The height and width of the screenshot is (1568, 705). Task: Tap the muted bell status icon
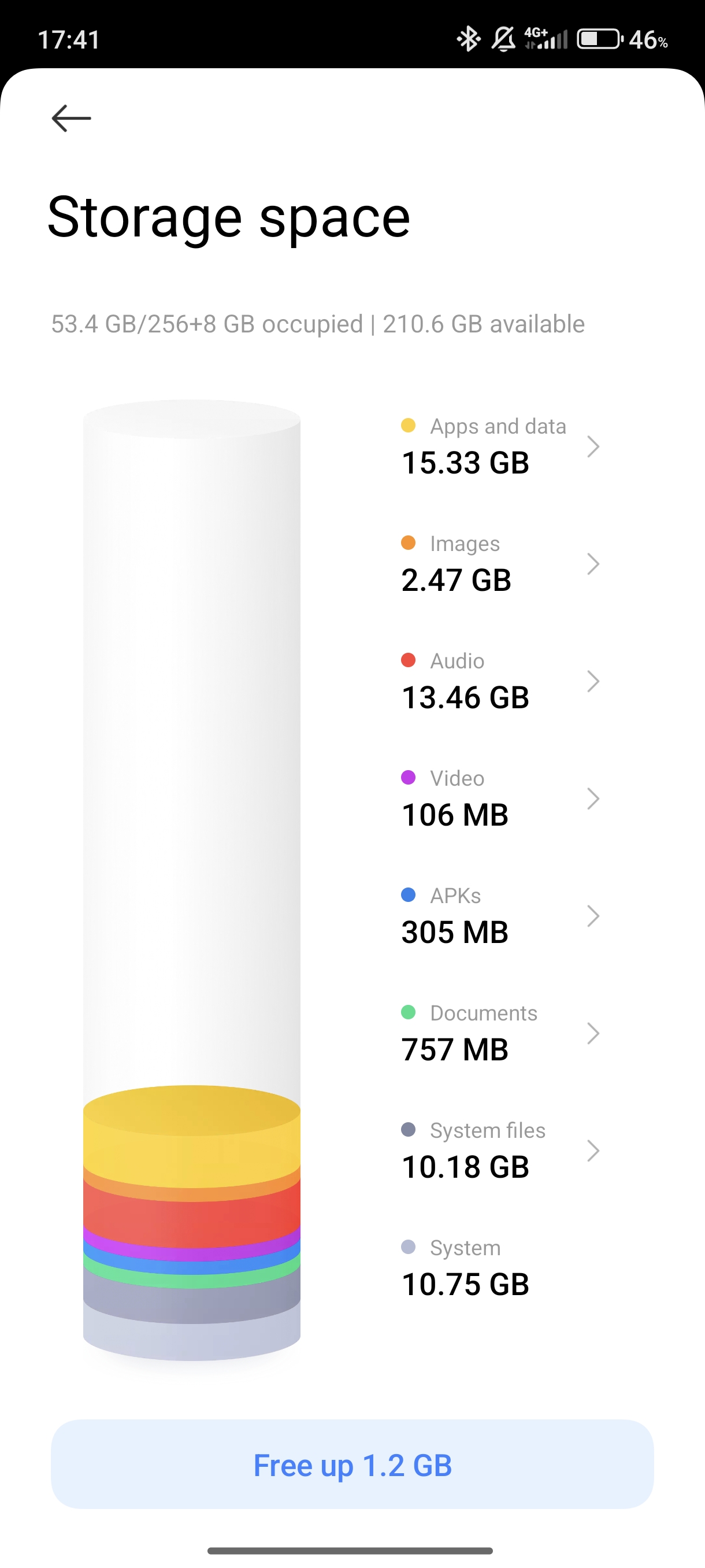tap(503, 39)
